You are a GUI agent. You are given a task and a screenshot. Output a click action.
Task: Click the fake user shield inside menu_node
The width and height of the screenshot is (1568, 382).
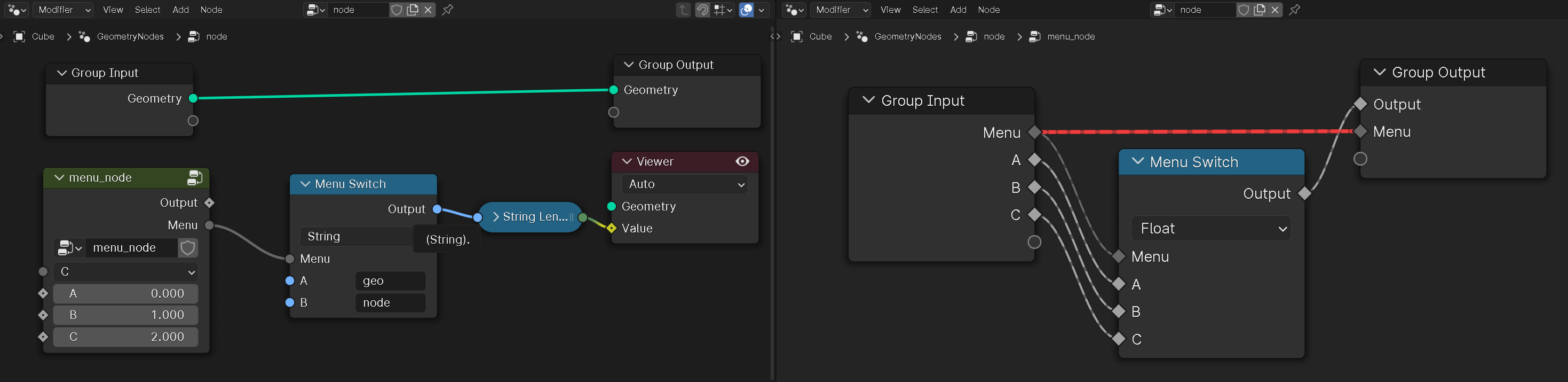click(x=188, y=248)
